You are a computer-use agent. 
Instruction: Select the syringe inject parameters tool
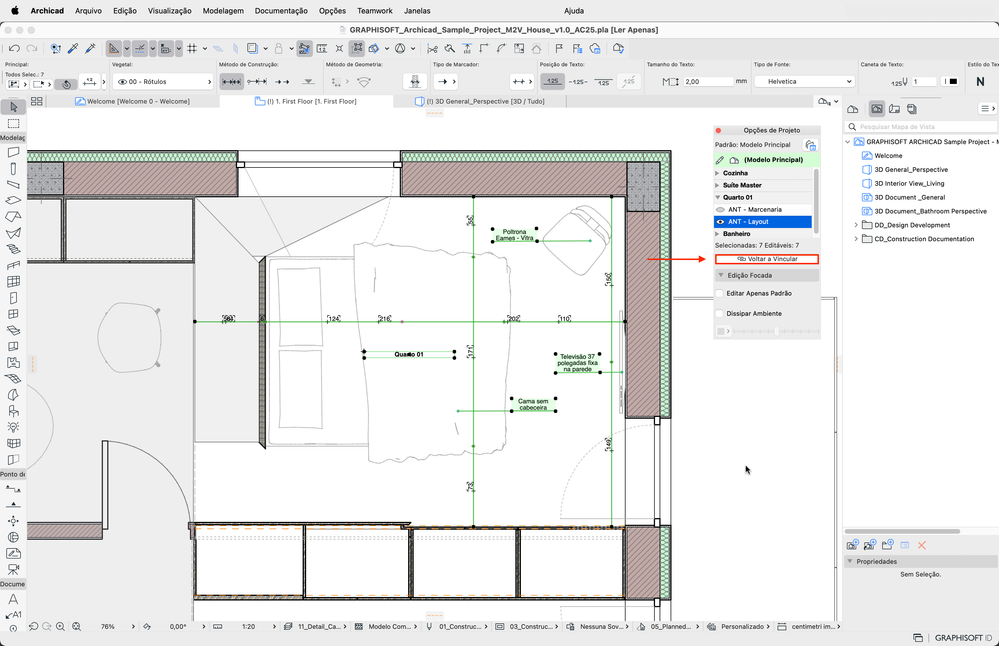(x=90, y=48)
